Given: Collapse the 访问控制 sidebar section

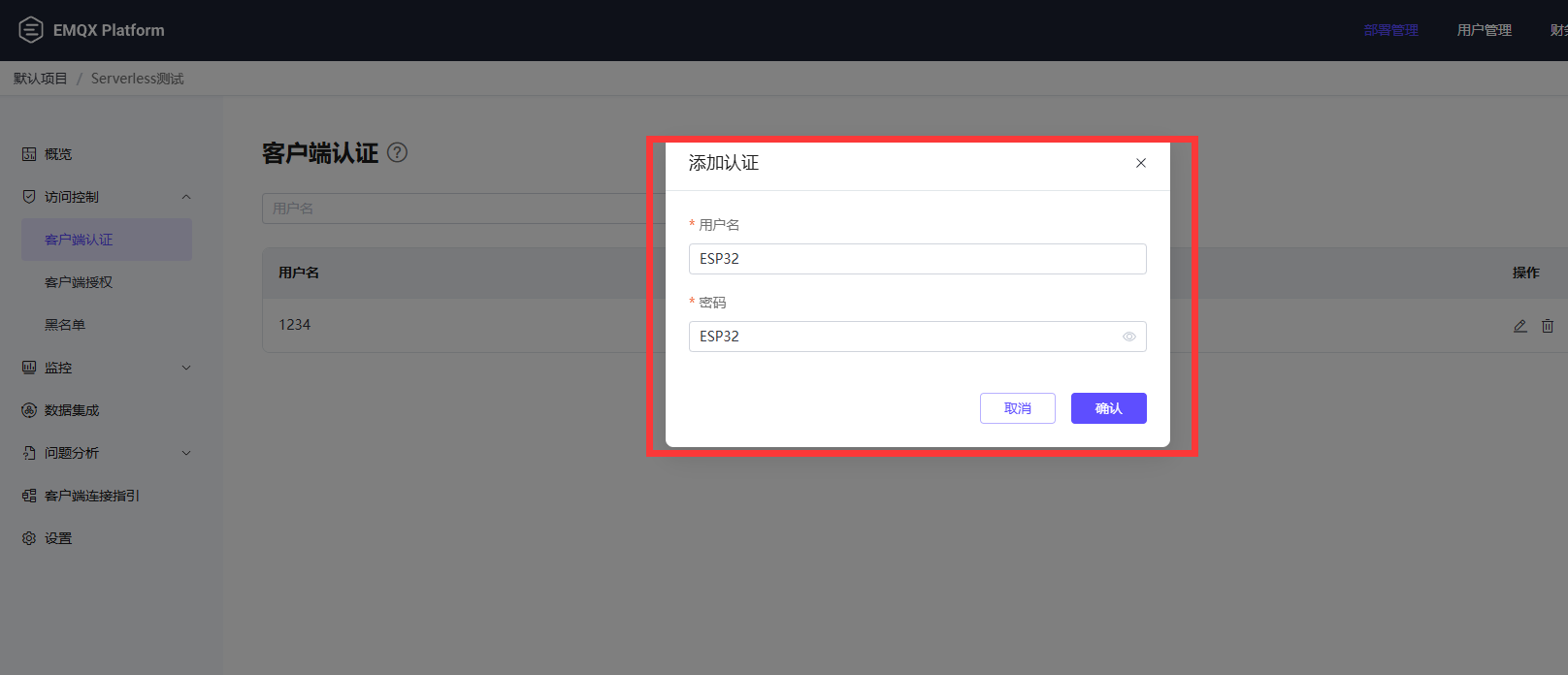Looking at the screenshot, I should coord(186,197).
